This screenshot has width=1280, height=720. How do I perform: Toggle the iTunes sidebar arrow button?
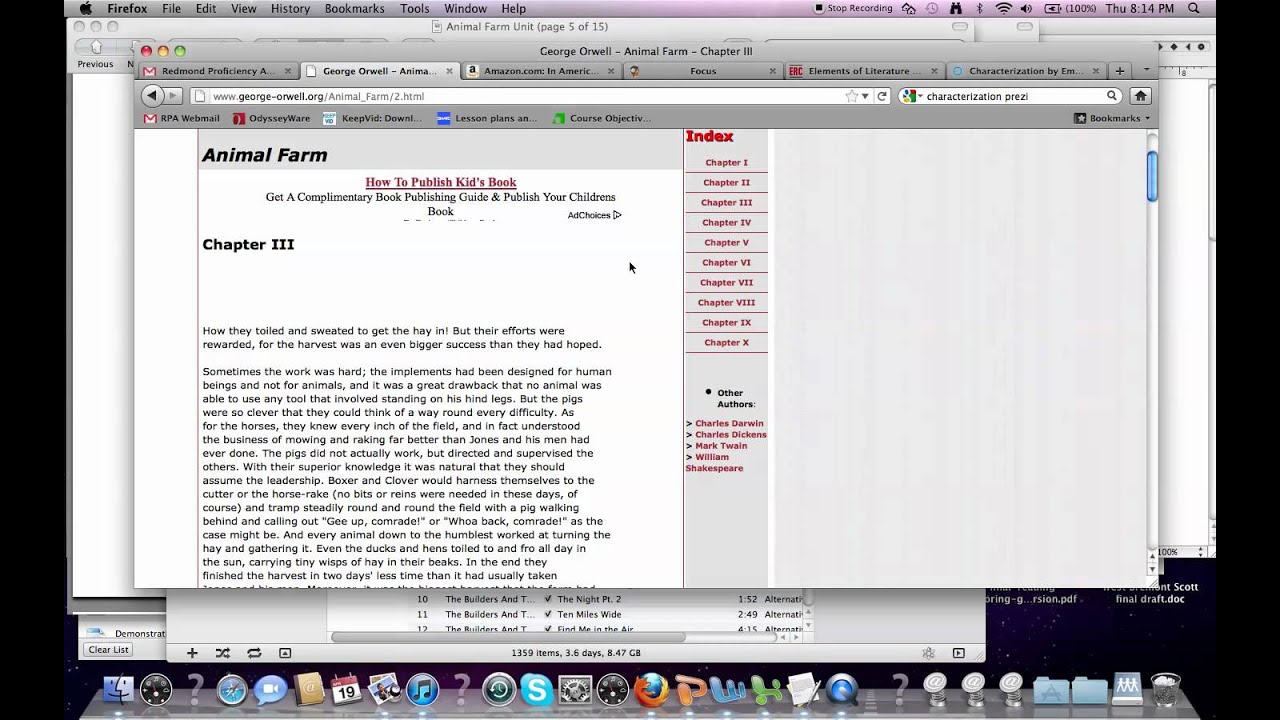click(958, 653)
